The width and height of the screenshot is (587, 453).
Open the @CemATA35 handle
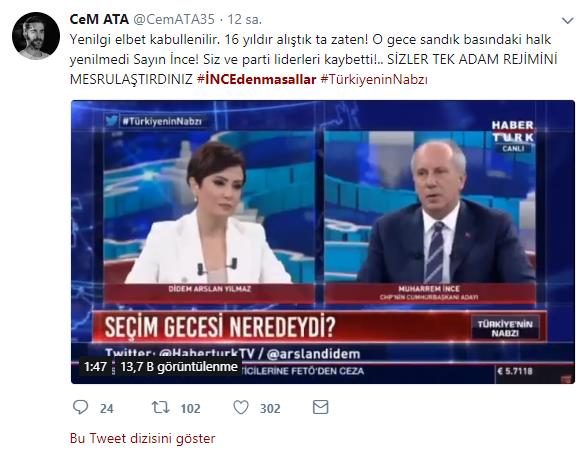[x=174, y=19]
